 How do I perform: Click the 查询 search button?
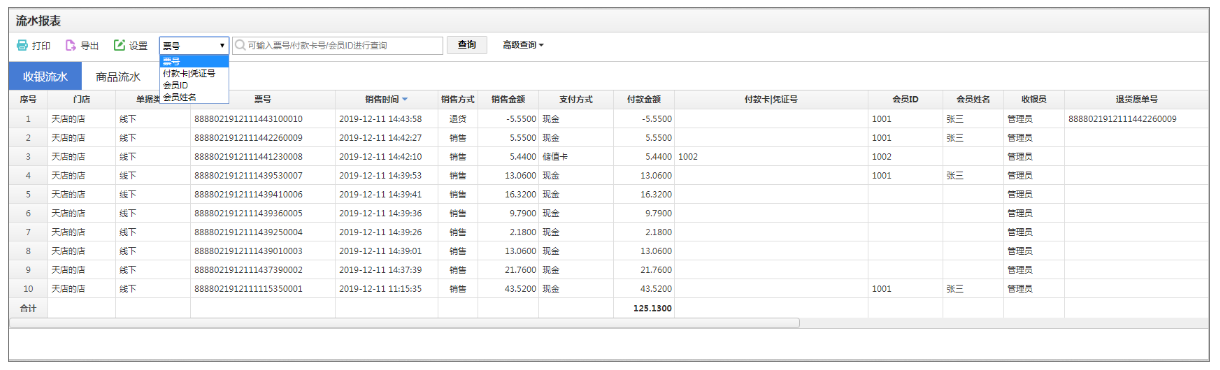pos(467,45)
